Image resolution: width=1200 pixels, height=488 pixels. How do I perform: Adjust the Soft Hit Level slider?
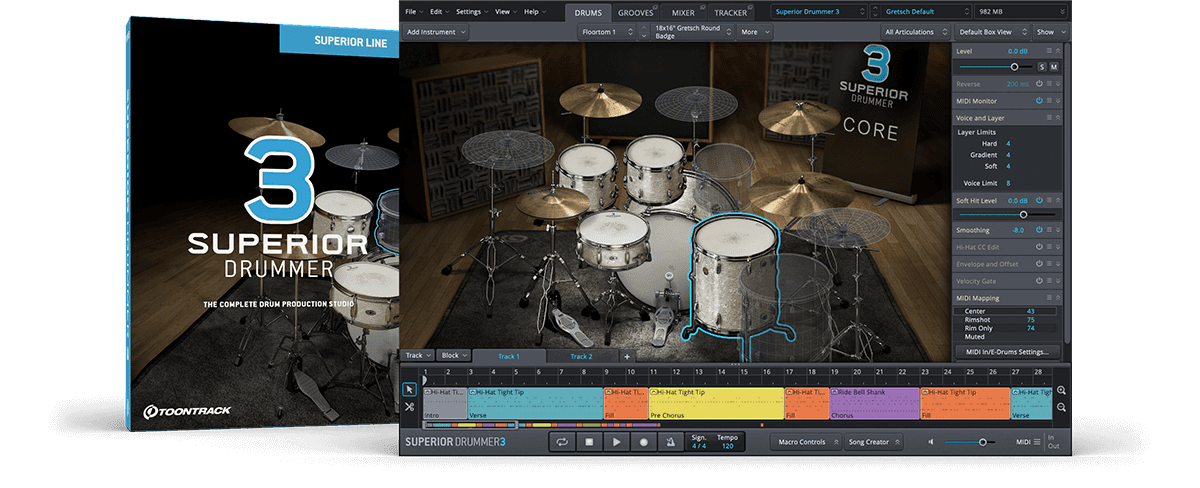click(1009, 214)
